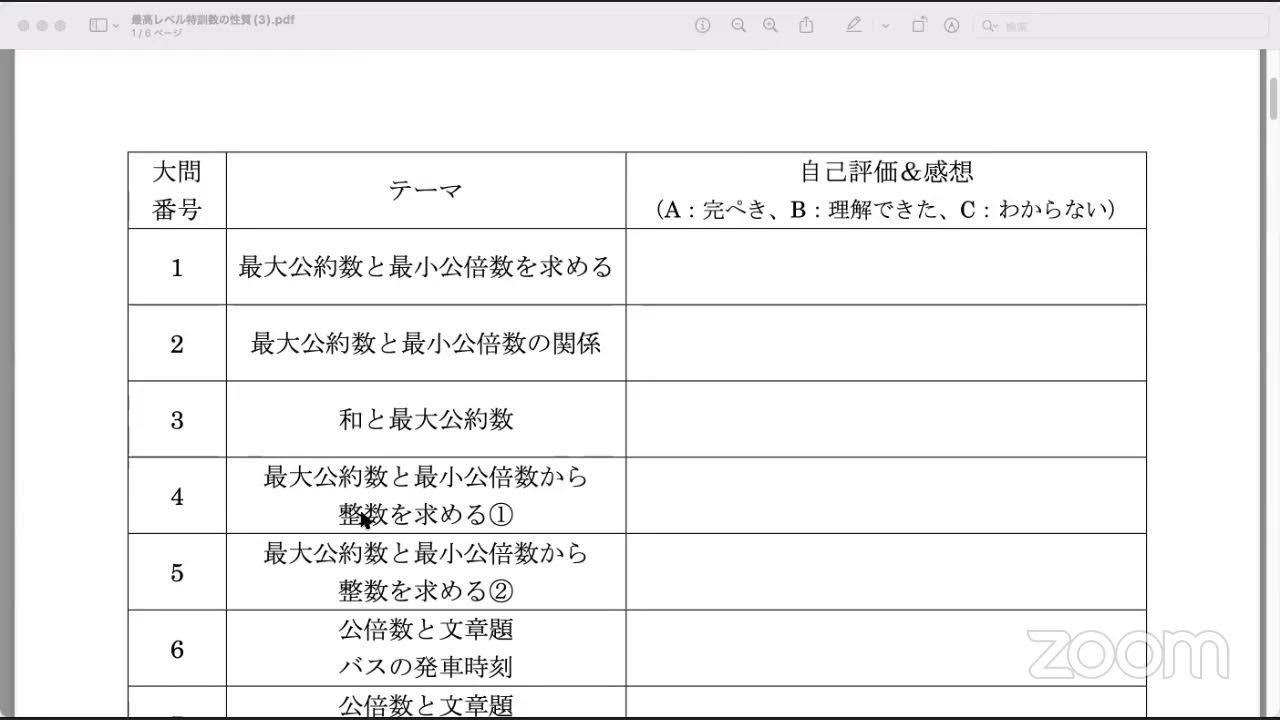Click the green full-screen window button
Image resolution: width=1280 pixels, height=720 pixels.
click(60, 26)
